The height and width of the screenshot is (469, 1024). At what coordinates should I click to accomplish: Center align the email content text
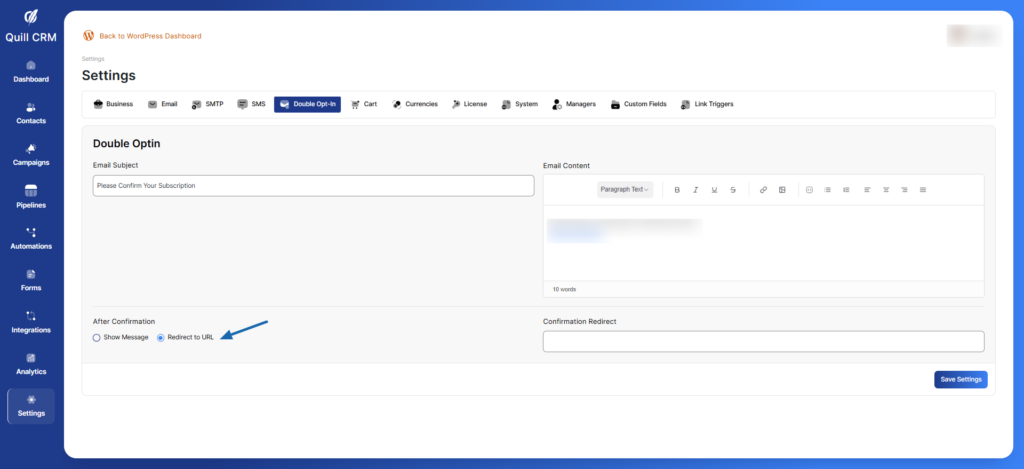coord(885,189)
